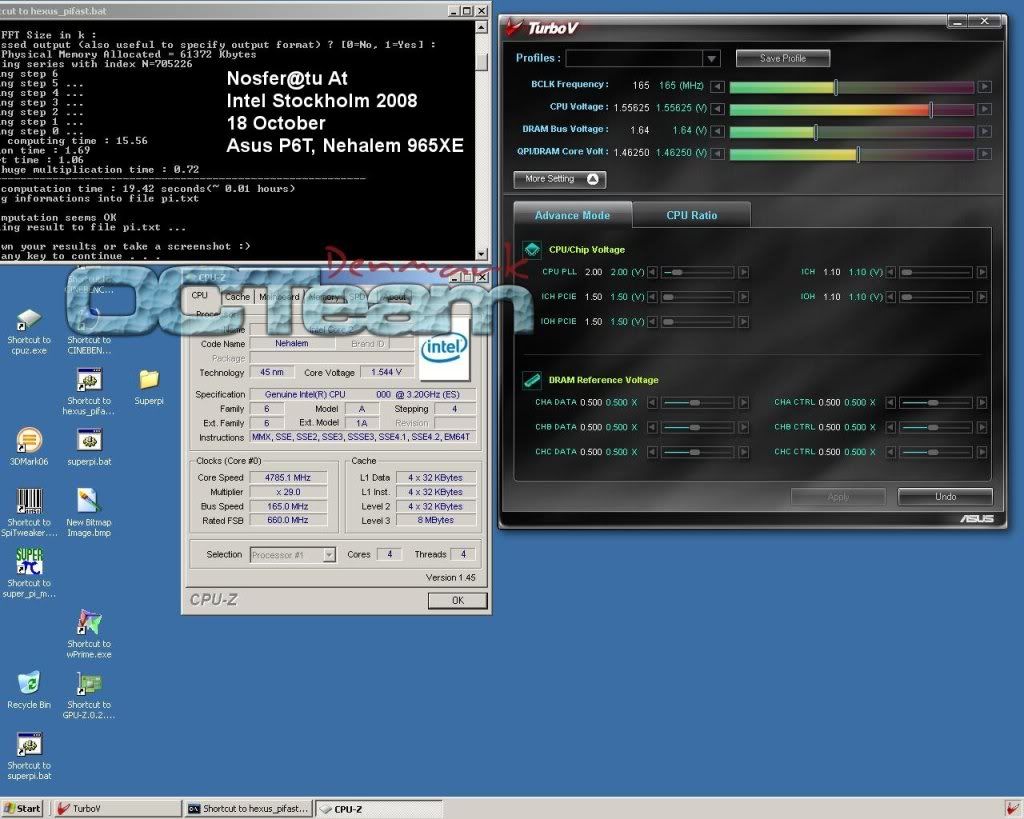Click the CPU PLL slider track
The image size is (1024, 819).
point(697,272)
